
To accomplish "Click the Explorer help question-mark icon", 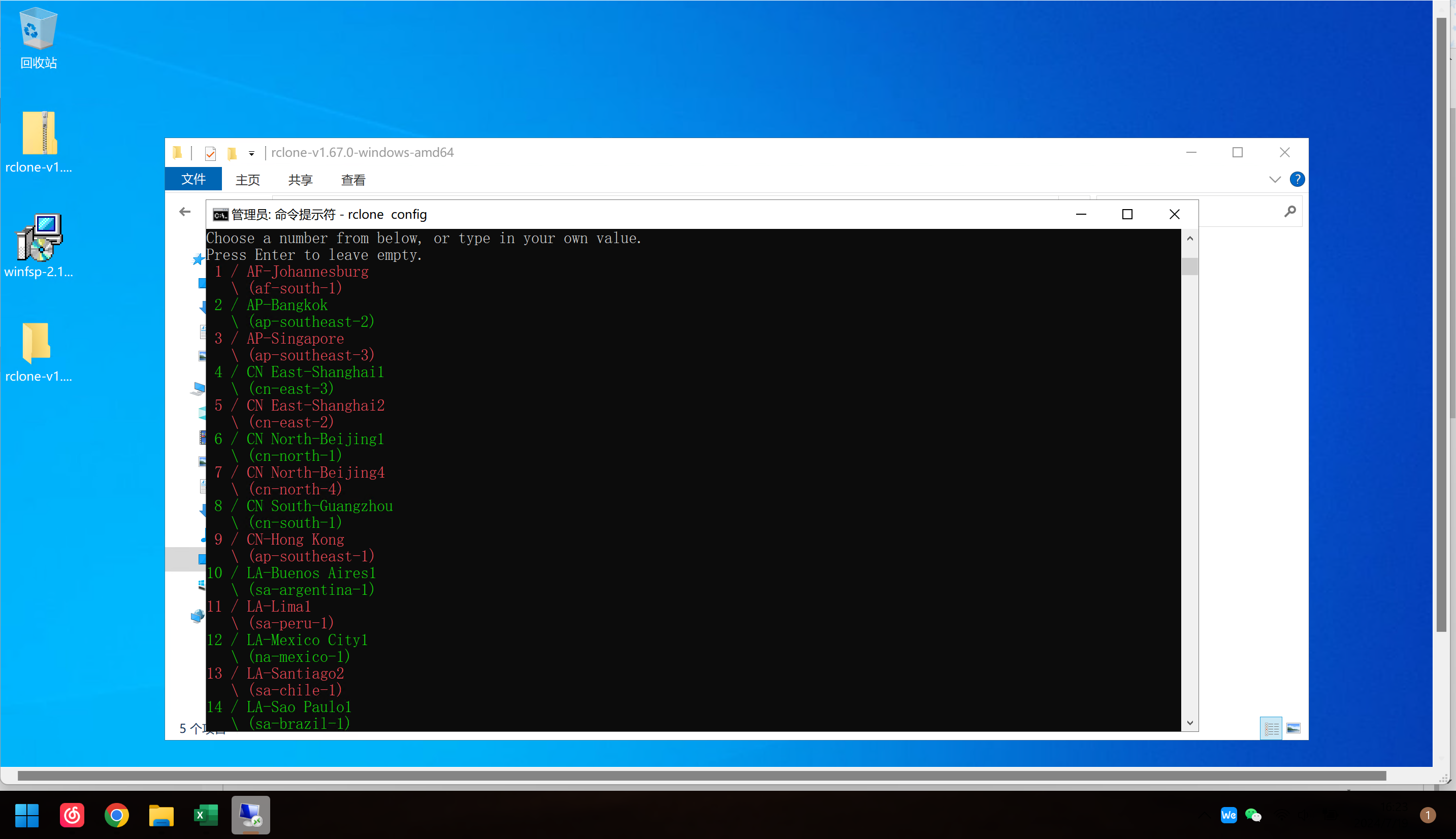I will pos(1297,179).
